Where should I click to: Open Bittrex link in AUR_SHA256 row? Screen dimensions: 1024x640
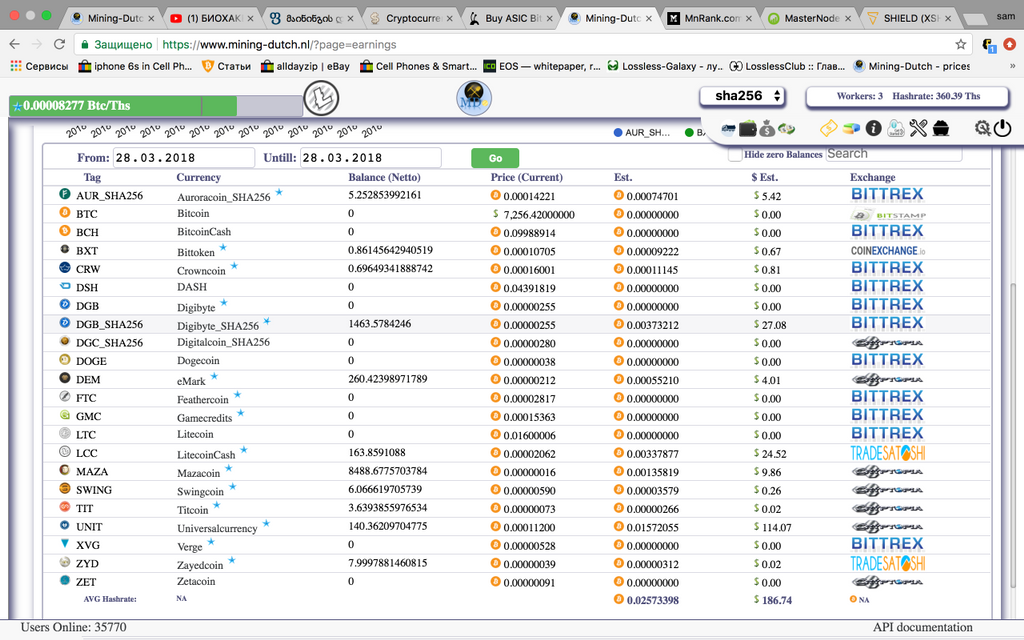887,194
